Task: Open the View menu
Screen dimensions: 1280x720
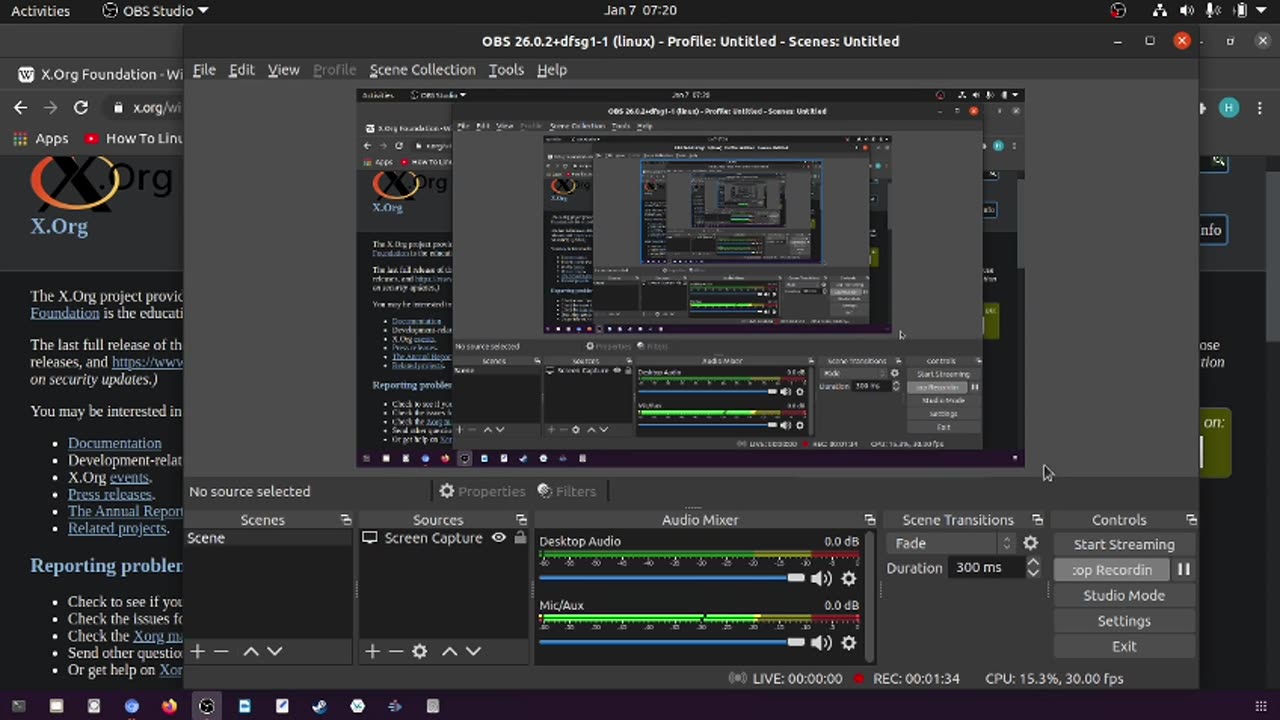Action: coord(283,70)
